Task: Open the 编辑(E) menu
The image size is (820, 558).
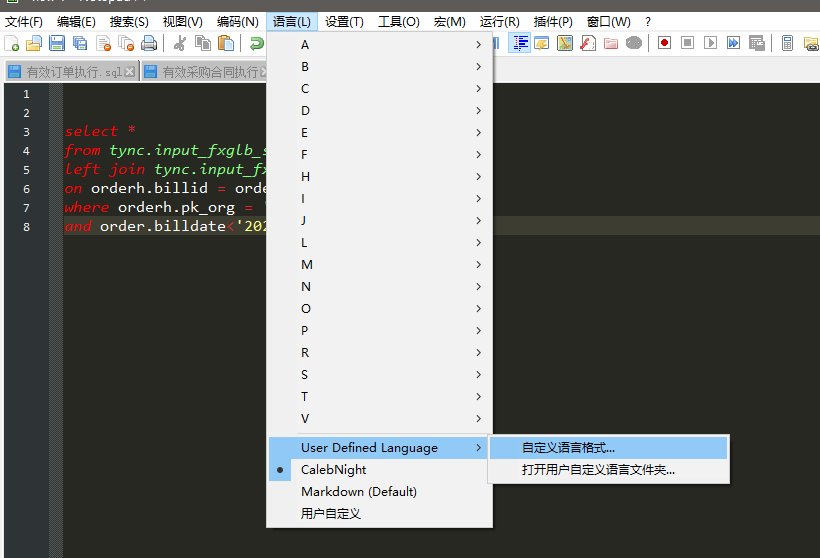Action: pyautogui.click(x=76, y=22)
